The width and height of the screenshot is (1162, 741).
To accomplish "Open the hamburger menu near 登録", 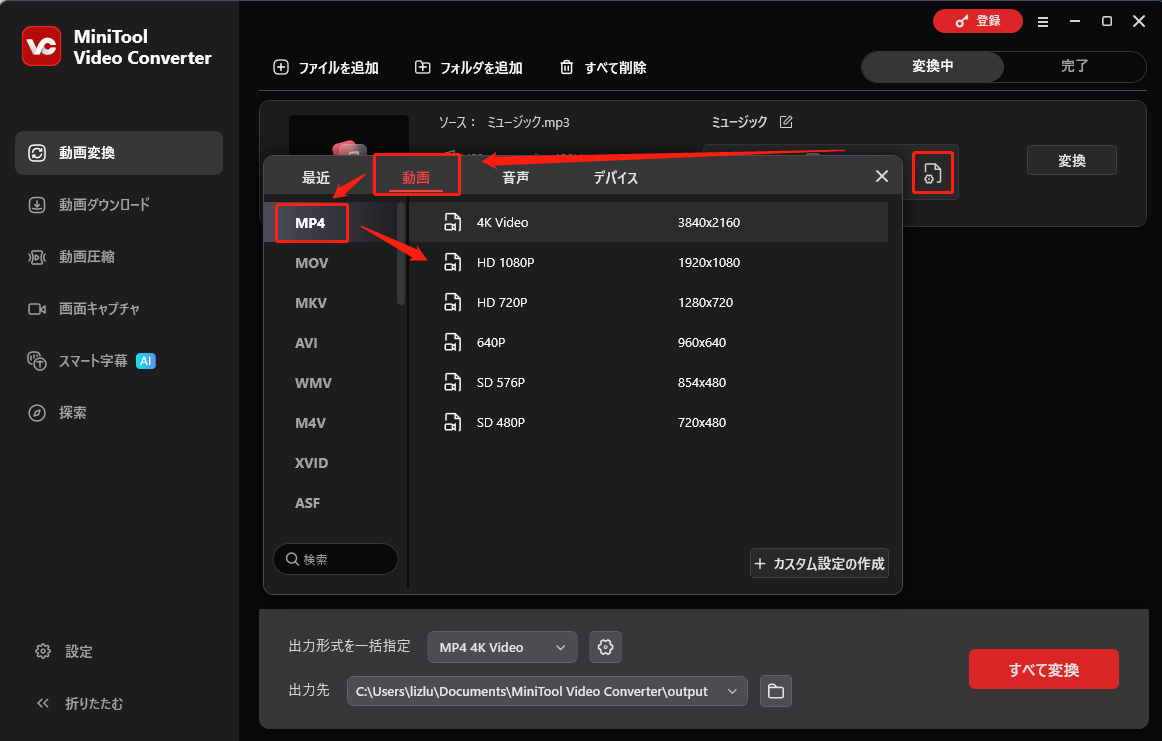I will pos(1042,21).
